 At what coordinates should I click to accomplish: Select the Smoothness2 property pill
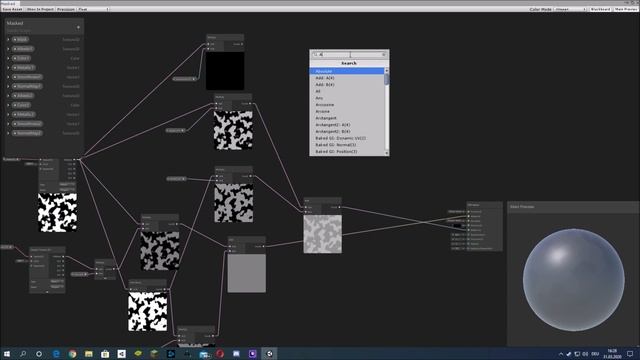click(x=27, y=124)
